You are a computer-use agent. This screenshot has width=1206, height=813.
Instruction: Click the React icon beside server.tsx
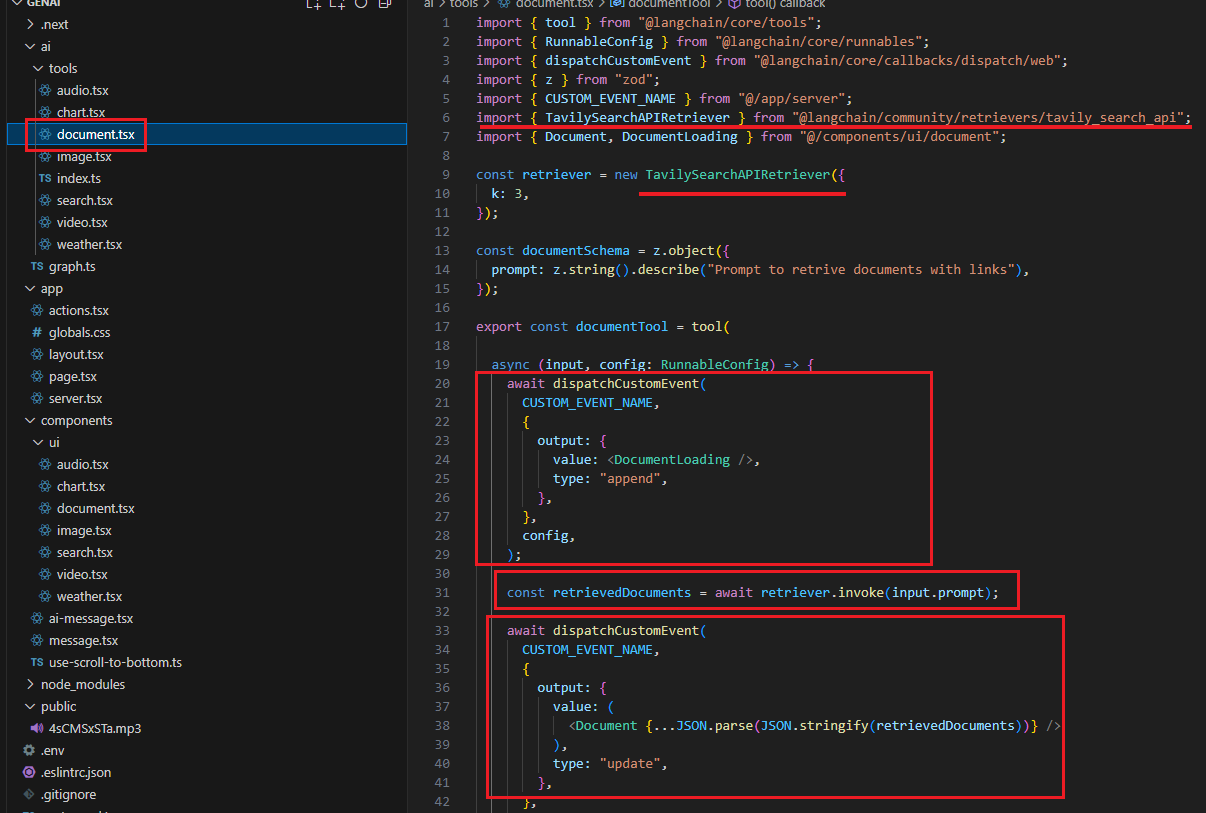37,399
